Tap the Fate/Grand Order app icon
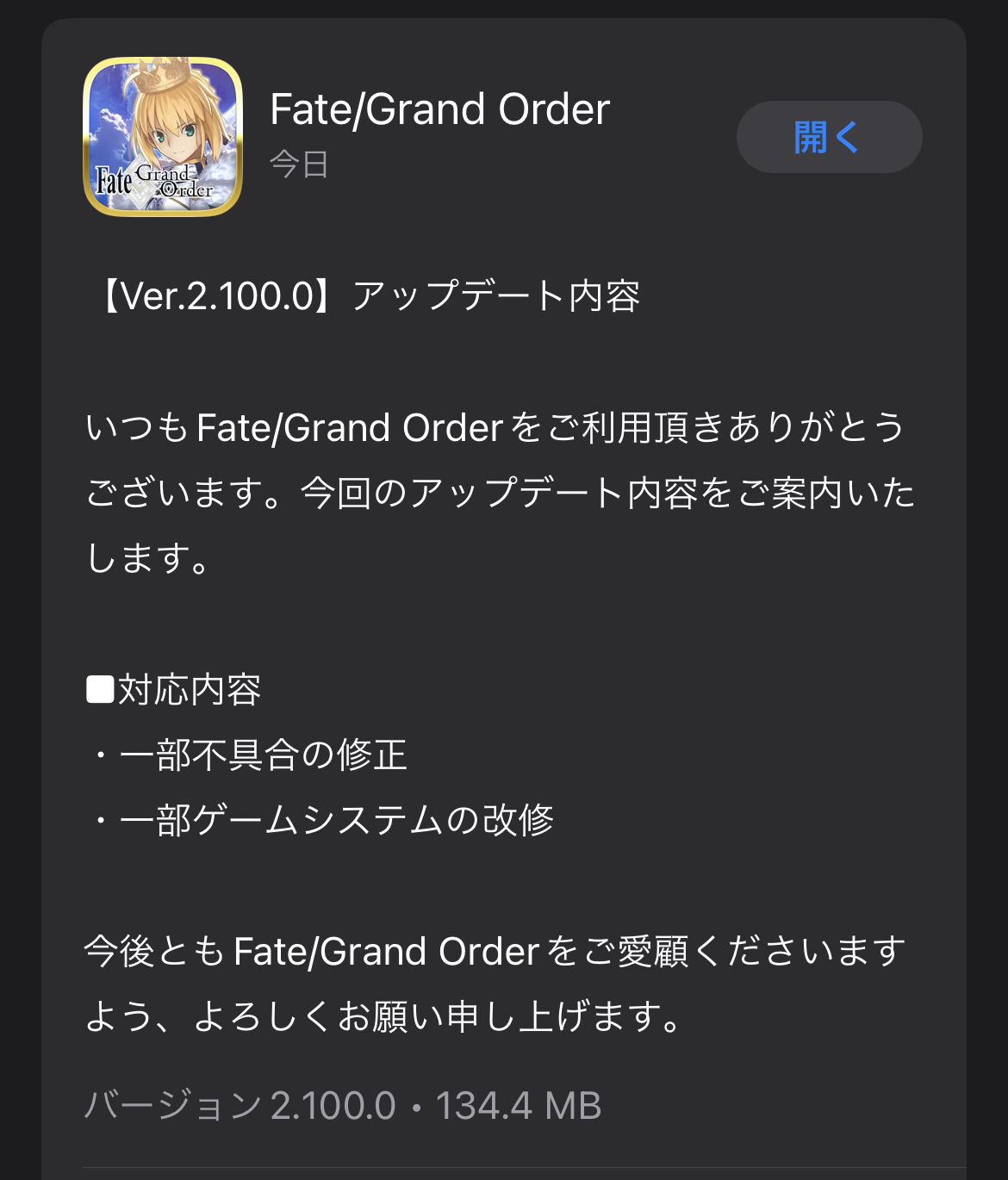This screenshot has width=1008, height=1180. click(163, 136)
